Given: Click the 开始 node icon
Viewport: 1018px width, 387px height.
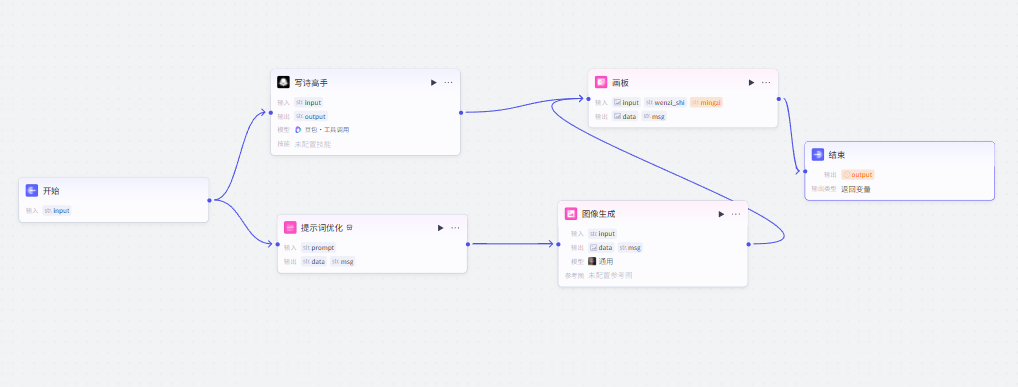Looking at the screenshot, I should tap(32, 190).
